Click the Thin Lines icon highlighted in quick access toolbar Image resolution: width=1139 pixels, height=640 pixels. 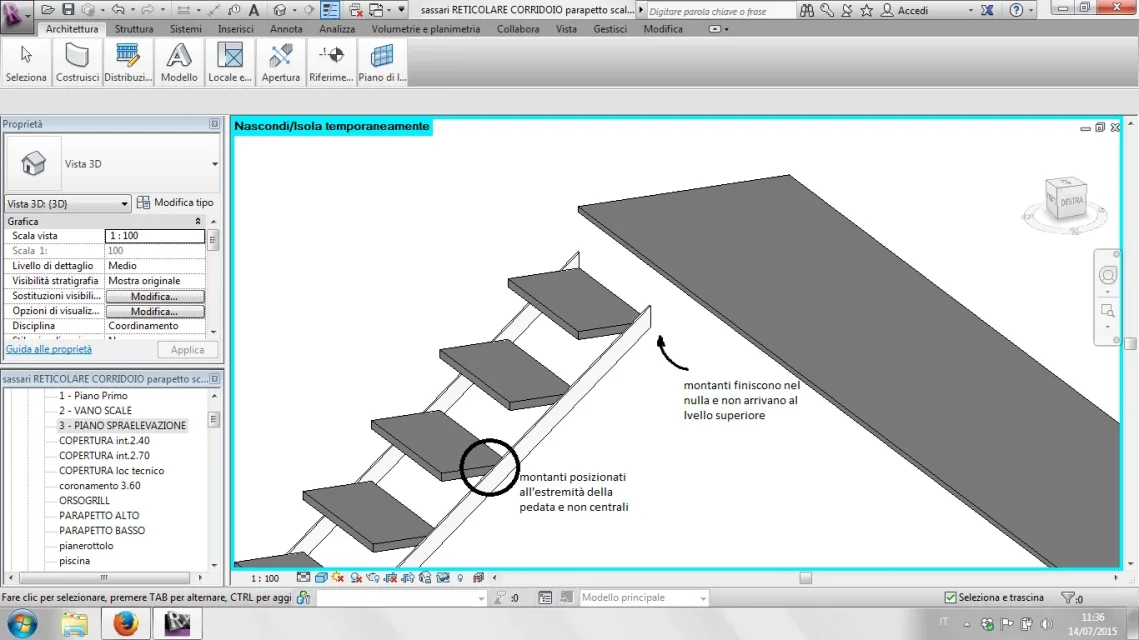click(x=330, y=9)
